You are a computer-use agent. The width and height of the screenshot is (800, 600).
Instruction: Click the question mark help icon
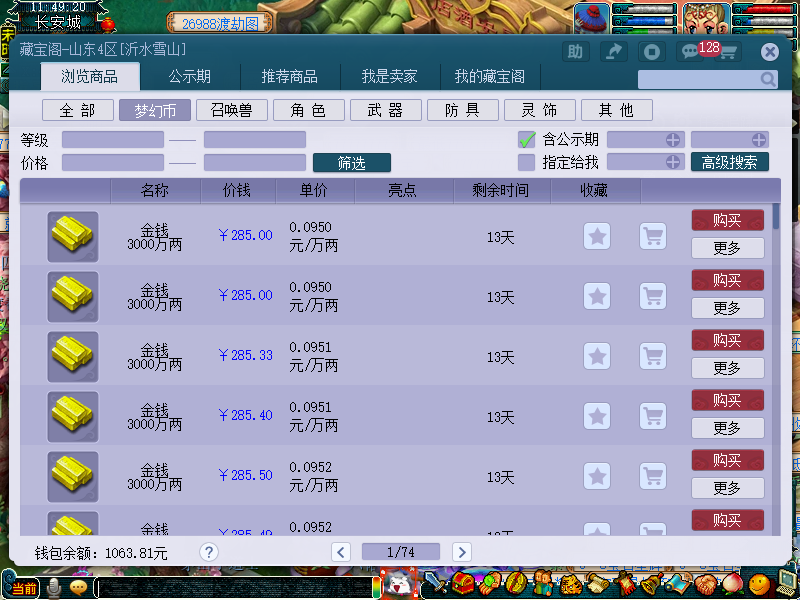coord(209,552)
